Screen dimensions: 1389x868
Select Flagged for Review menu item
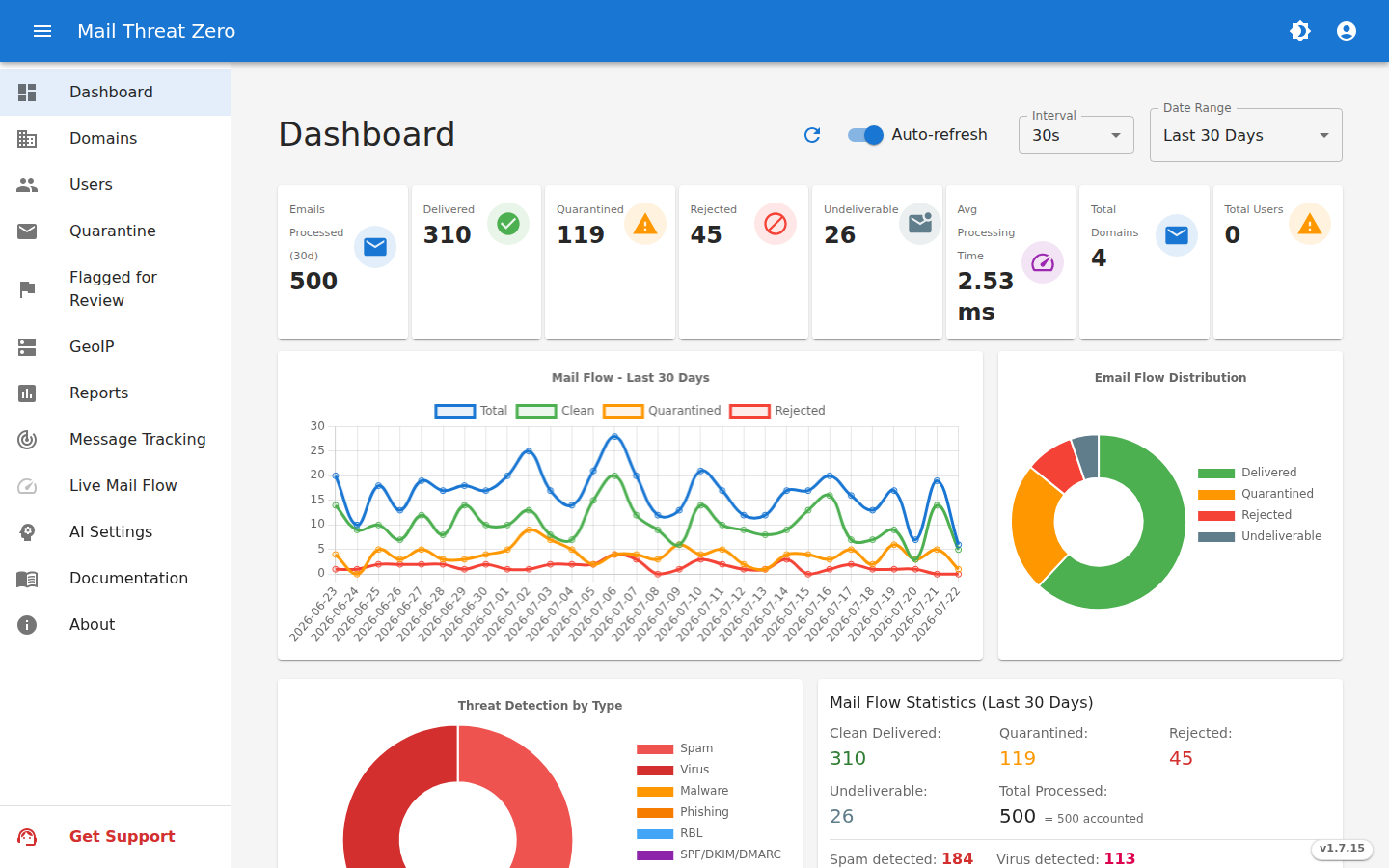[x=116, y=289]
